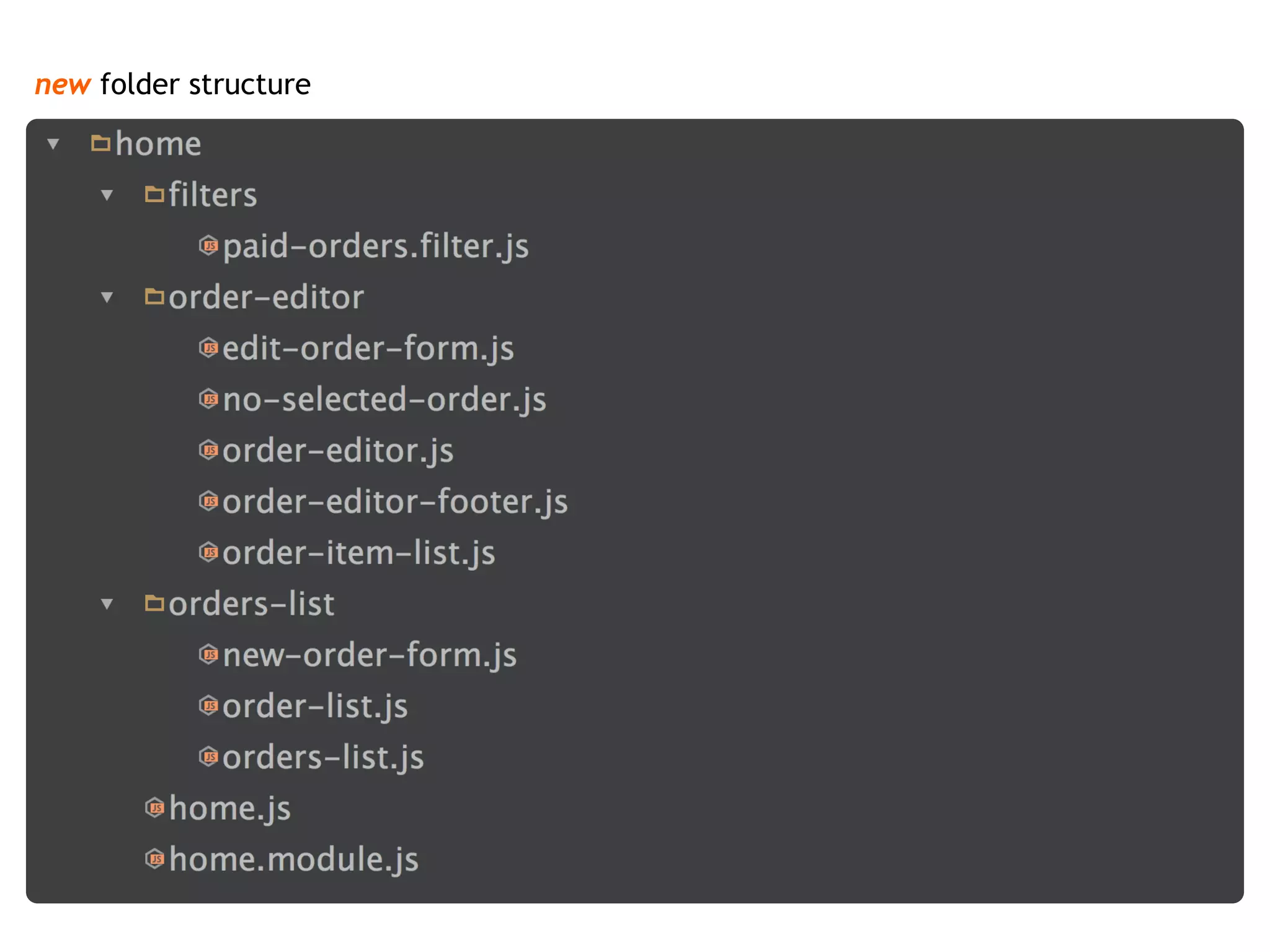Click the folder icon beside home
Viewport: 1270px width, 952px height.
coord(100,144)
